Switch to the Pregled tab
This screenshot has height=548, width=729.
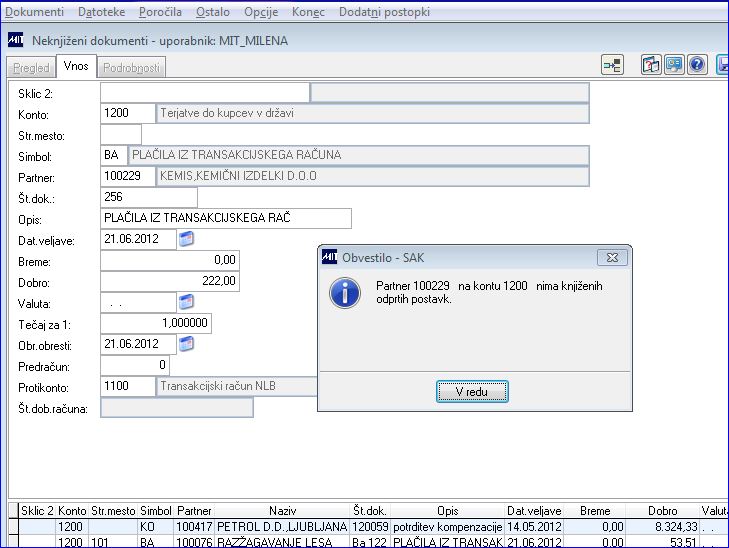point(31,68)
